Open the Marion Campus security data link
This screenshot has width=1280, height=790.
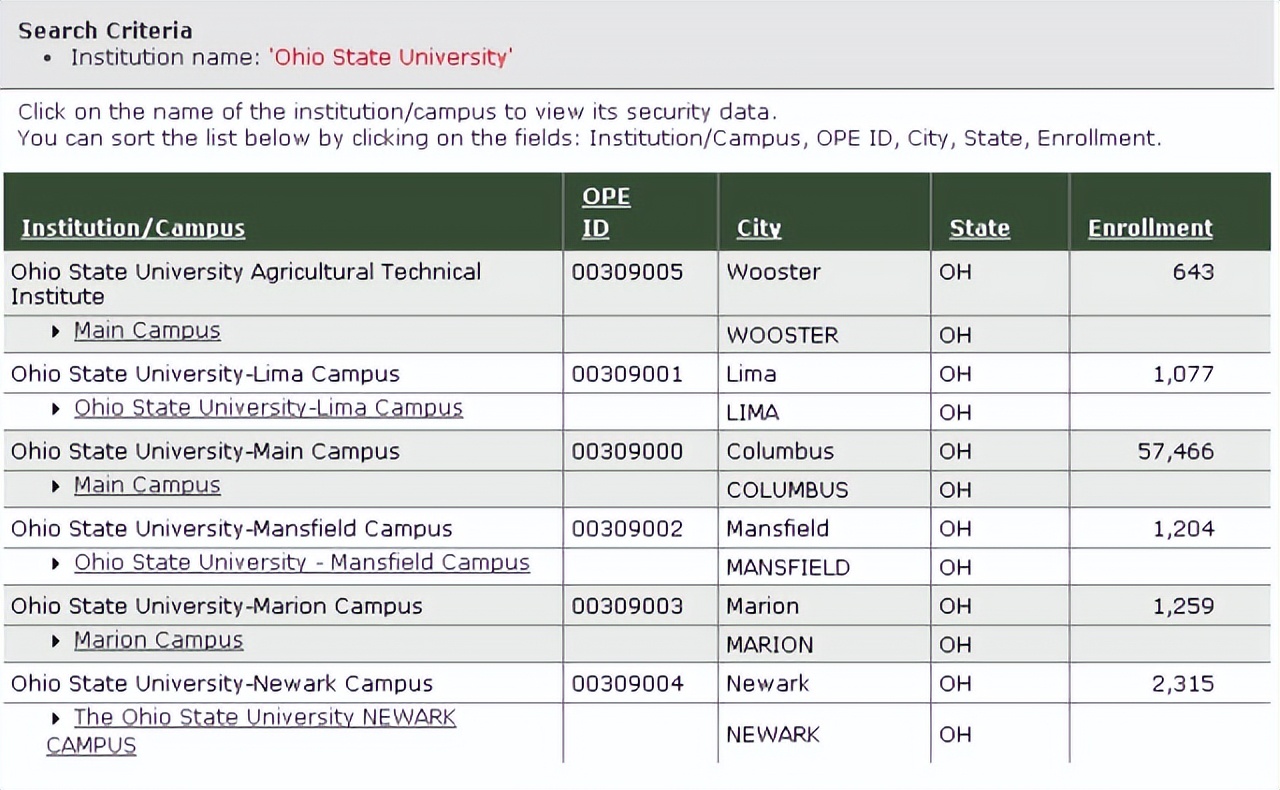click(x=158, y=640)
